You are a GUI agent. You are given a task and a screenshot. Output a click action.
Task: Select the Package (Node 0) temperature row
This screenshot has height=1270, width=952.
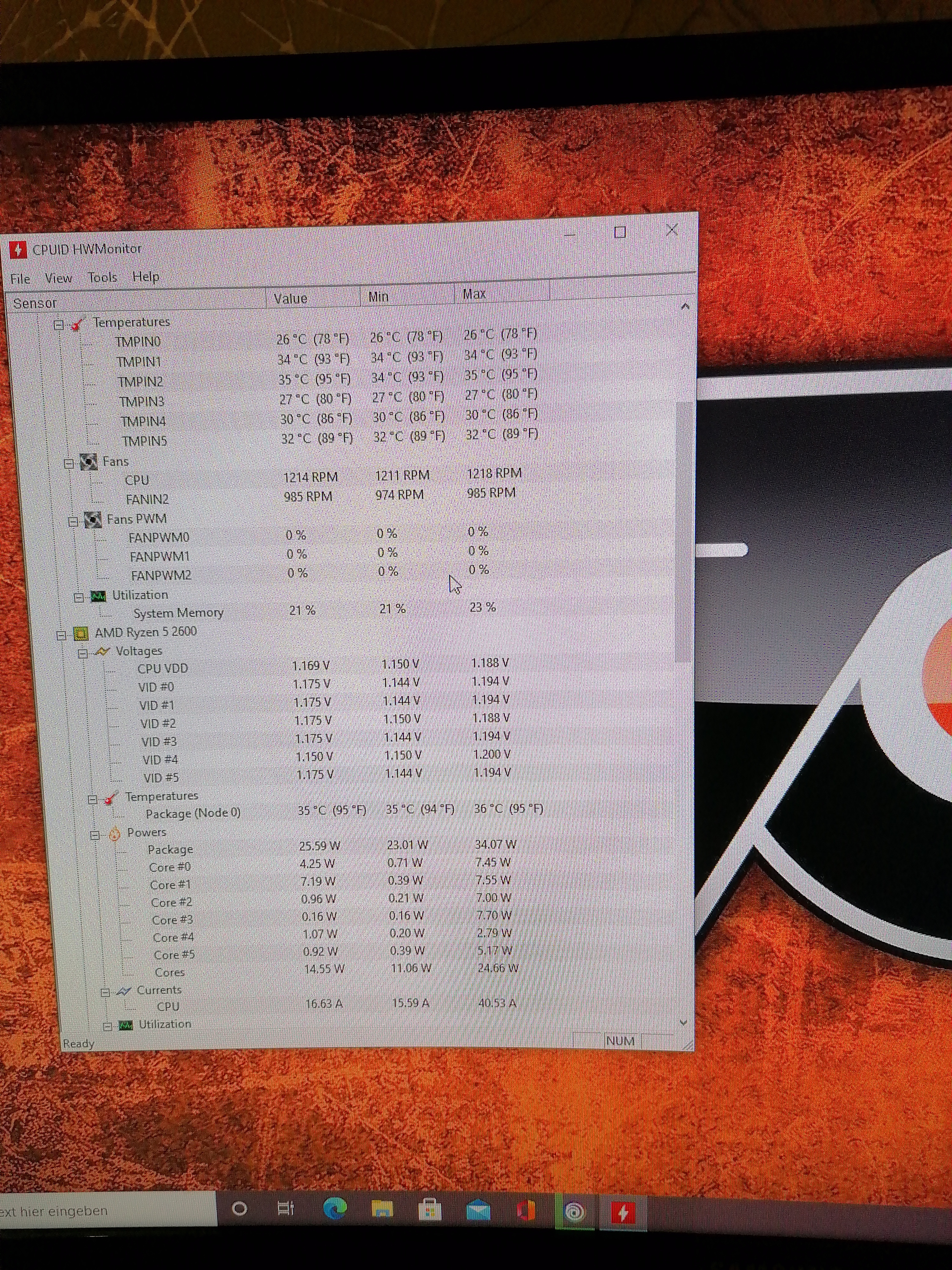coord(193,813)
